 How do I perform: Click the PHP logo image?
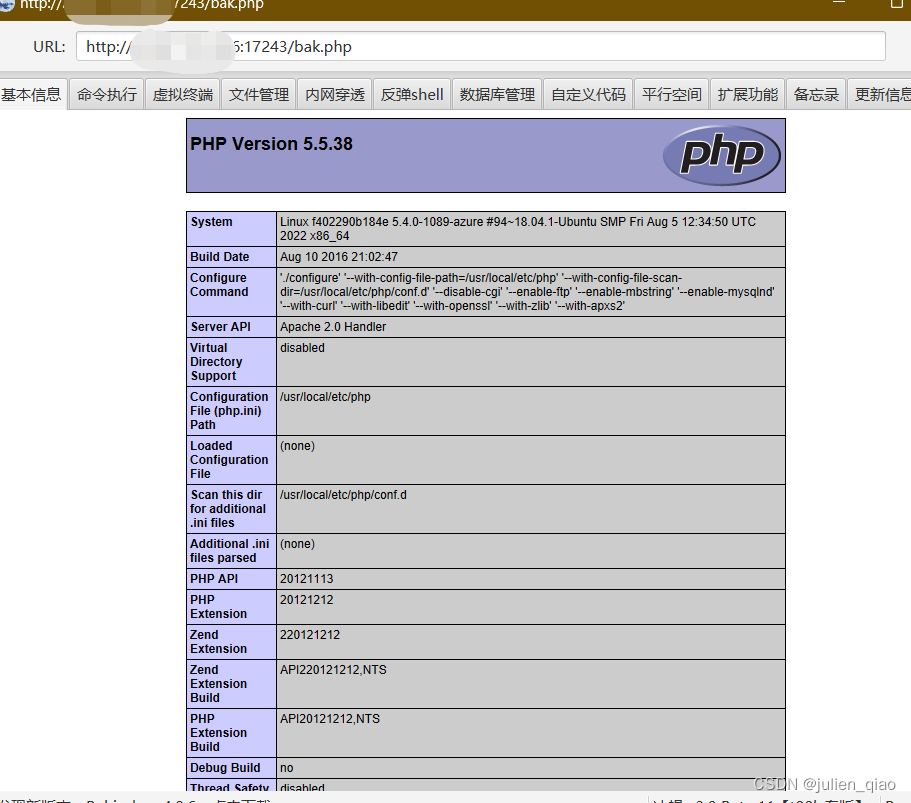point(722,155)
